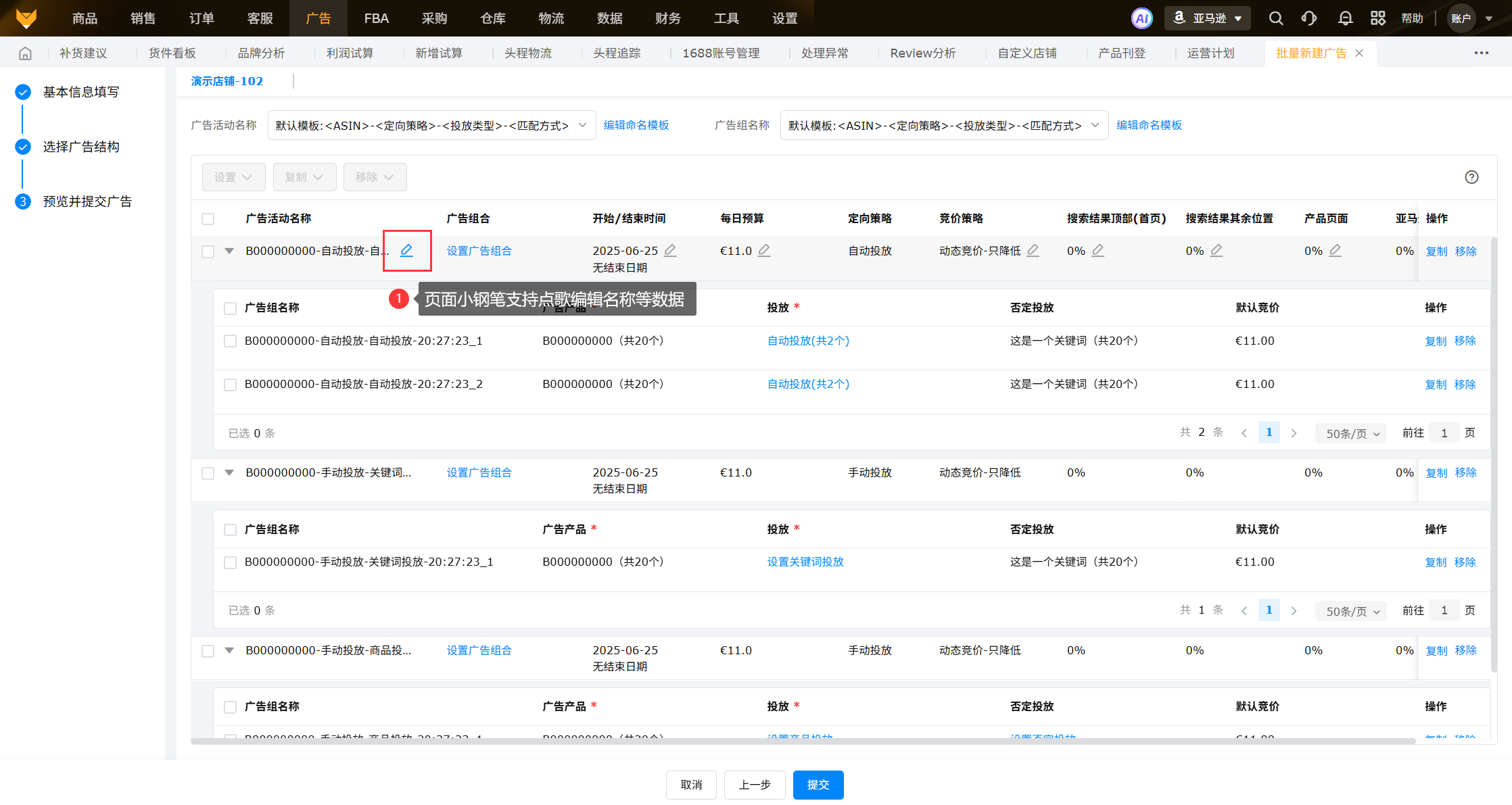Open customer support headset icon
This screenshot has width=1512, height=805.
[x=1309, y=18]
